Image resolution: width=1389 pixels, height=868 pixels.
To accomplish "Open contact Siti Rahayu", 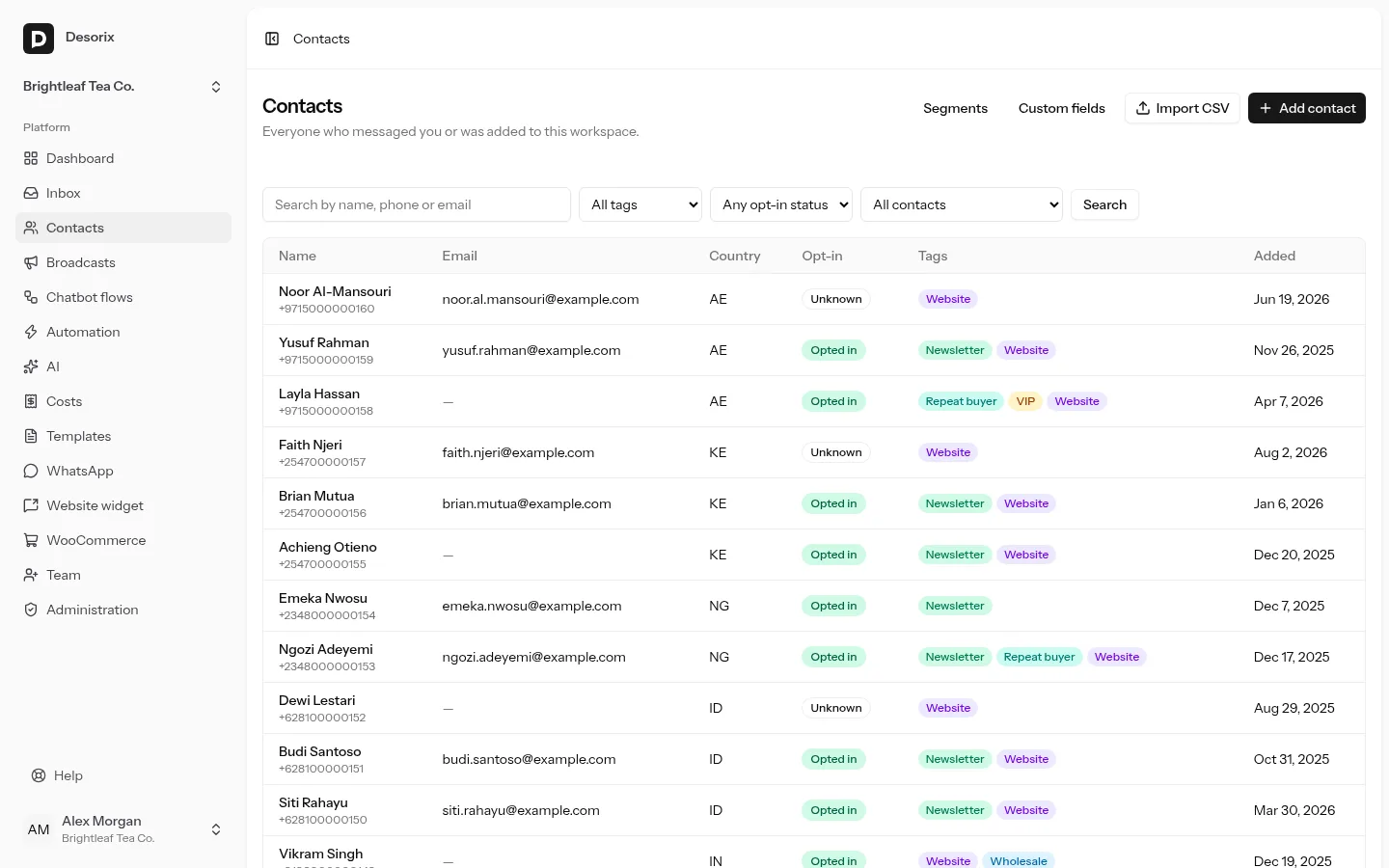I will point(313,802).
